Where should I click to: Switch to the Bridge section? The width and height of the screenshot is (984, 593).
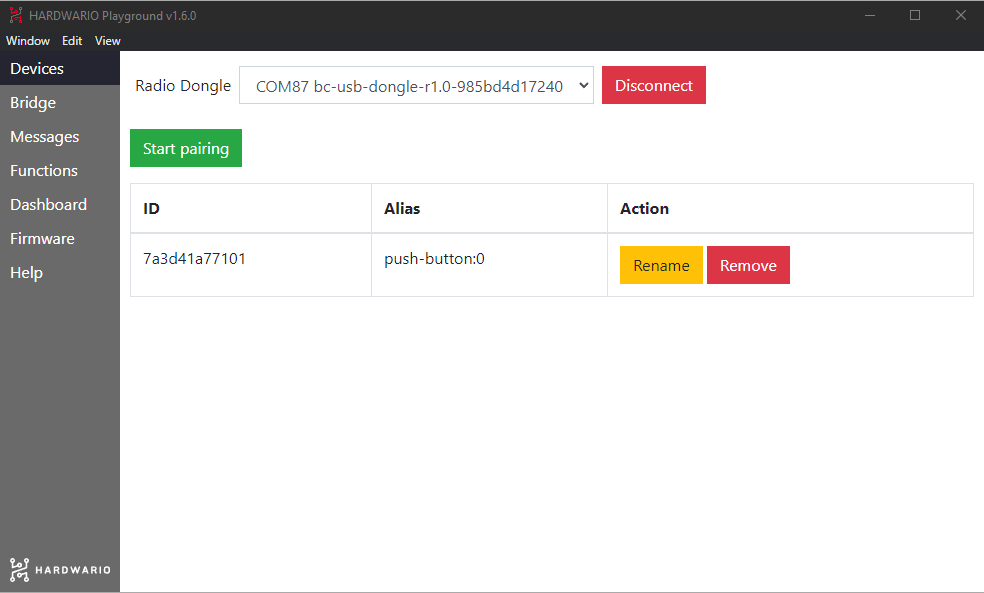pyautogui.click(x=60, y=102)
